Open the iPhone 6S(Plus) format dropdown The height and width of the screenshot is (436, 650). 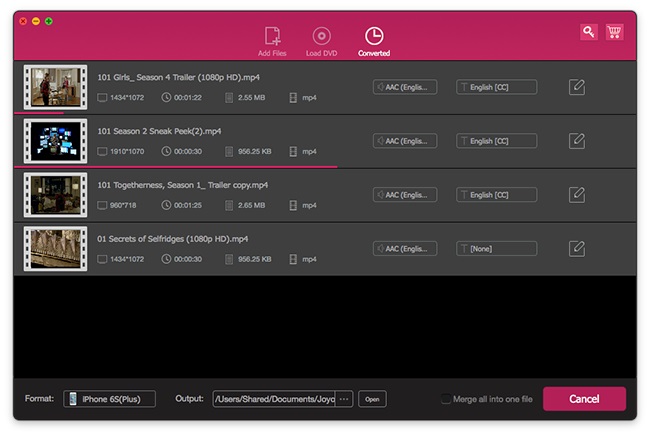(110, 399)
